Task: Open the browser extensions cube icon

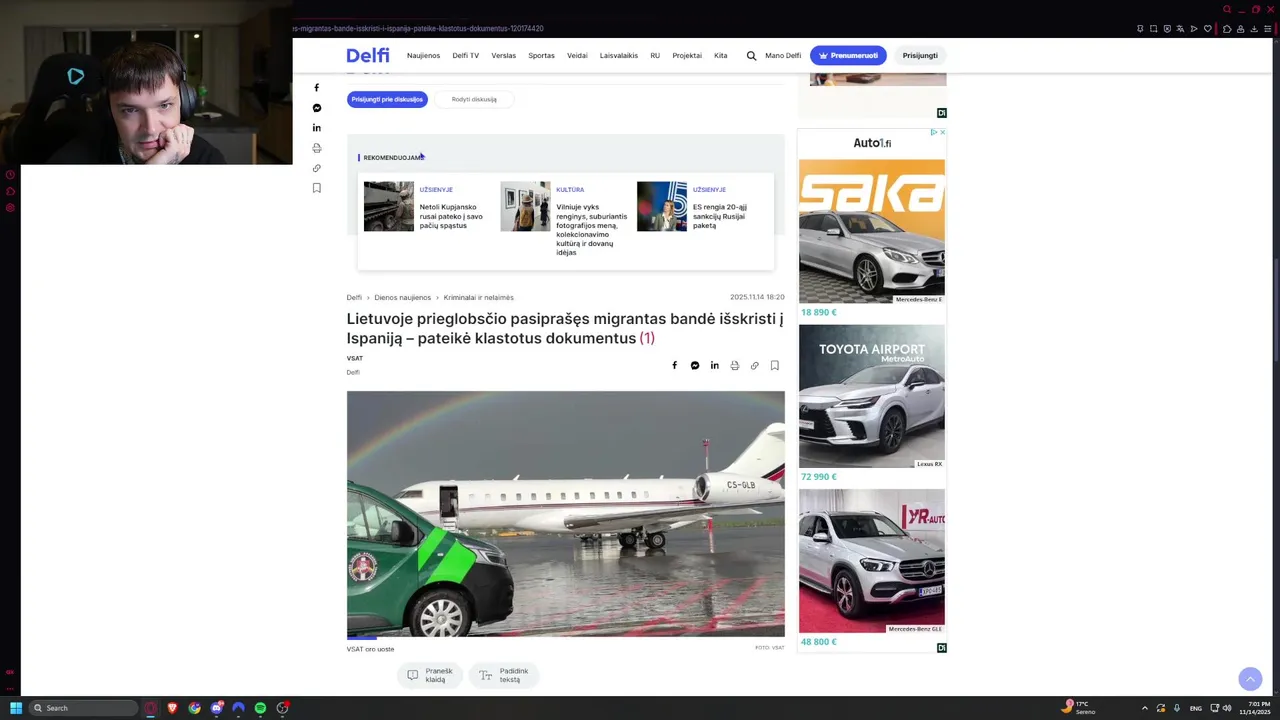Action: pyautogui.click(x=1227, y=29)
